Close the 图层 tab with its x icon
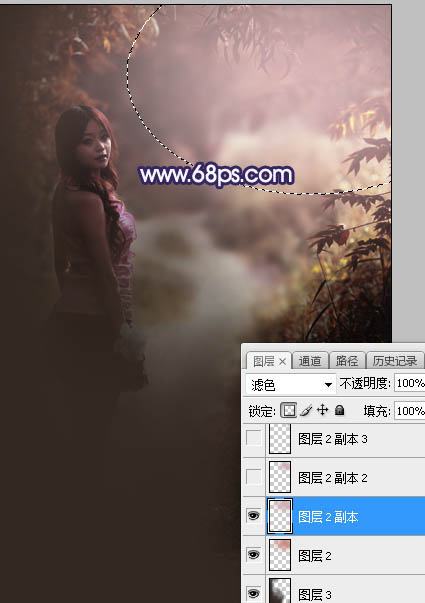The image size is (425, 603). coord(283,361)
